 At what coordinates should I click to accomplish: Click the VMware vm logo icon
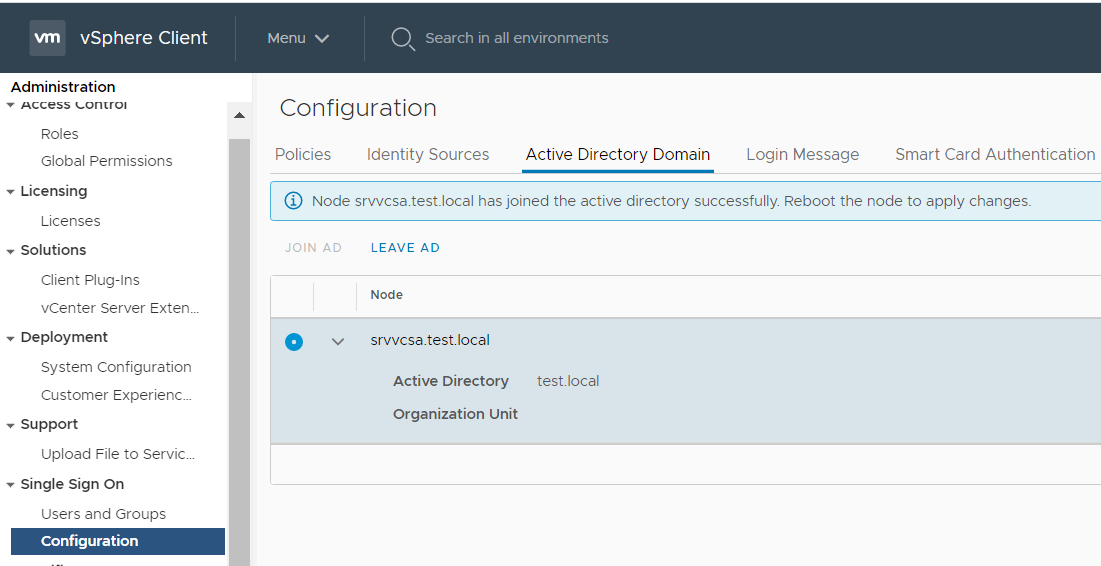coord(48,38)
